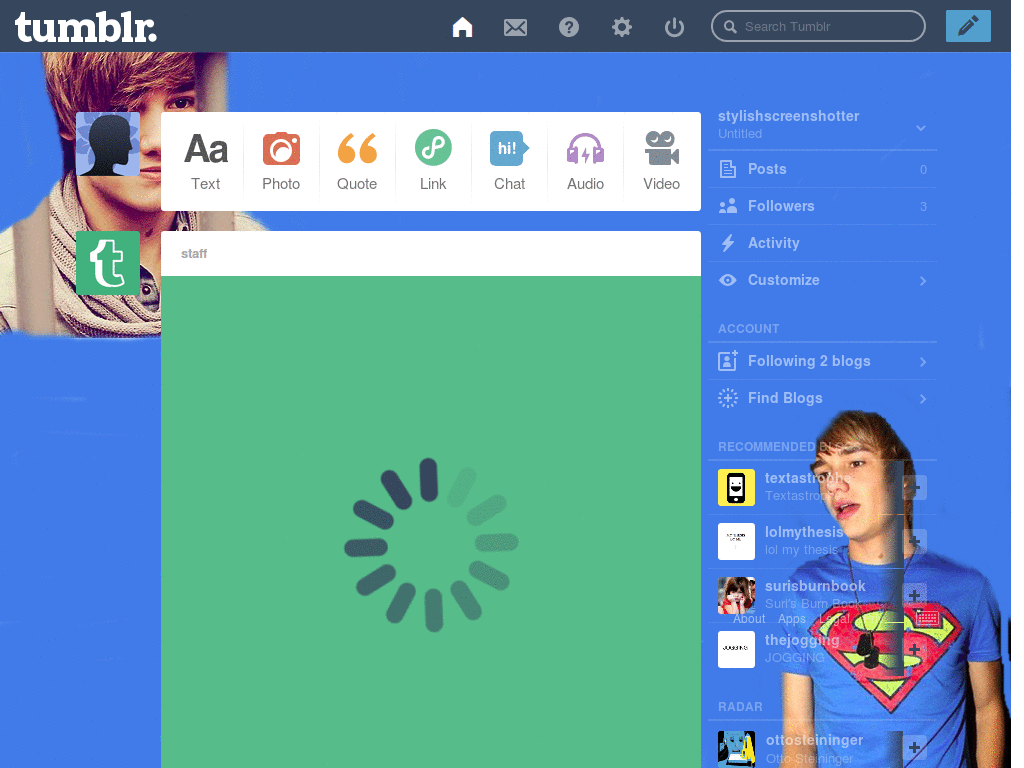Click the Activity lightning bolt icon
This screenshot has width=1024, height=768.
pos(728,243)
